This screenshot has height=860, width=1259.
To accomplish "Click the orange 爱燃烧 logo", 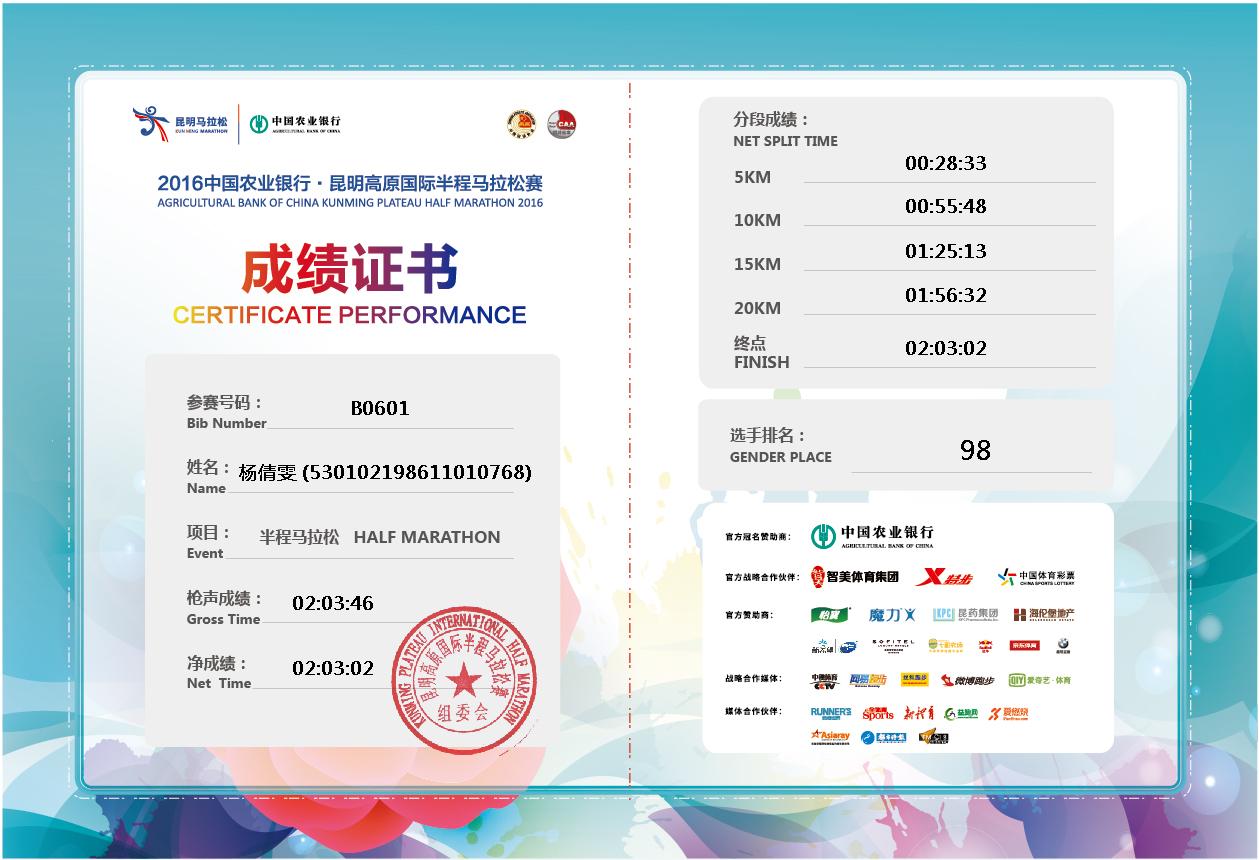I will (x=1008, y=713).
